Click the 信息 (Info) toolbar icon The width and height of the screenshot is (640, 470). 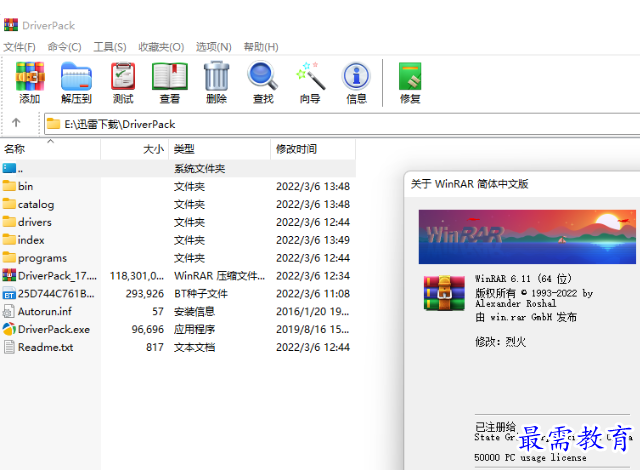pyautogui.click(x=356, y=77)
